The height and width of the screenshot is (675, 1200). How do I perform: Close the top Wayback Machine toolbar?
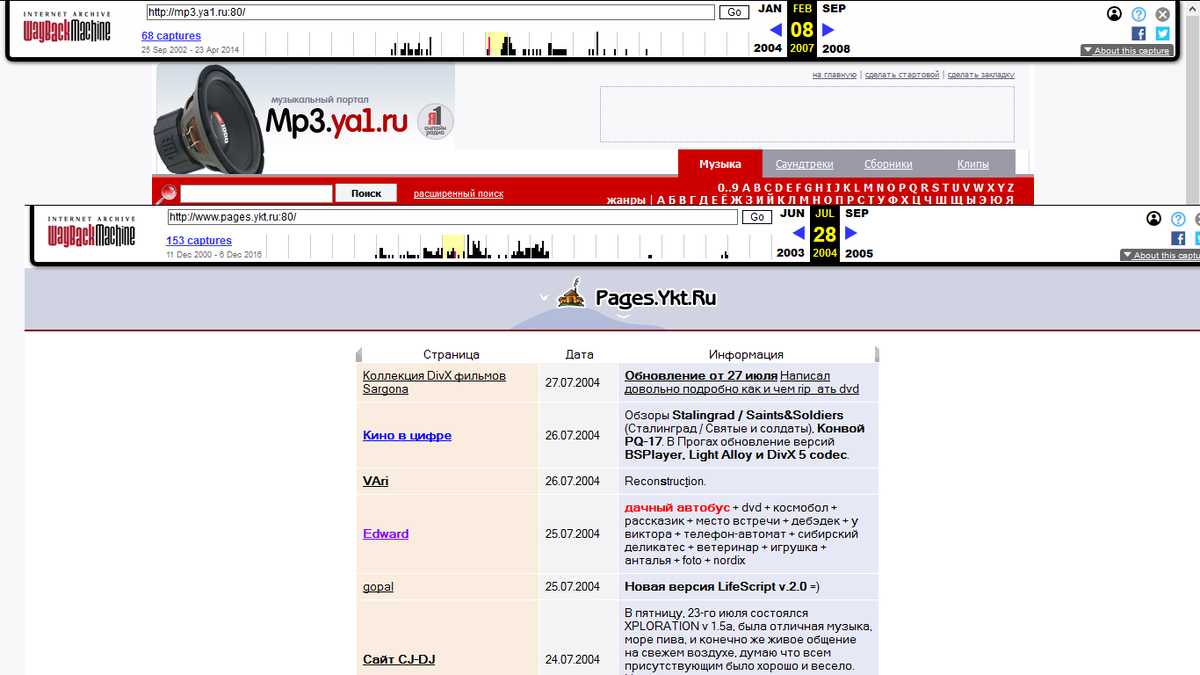[1163, 14]
